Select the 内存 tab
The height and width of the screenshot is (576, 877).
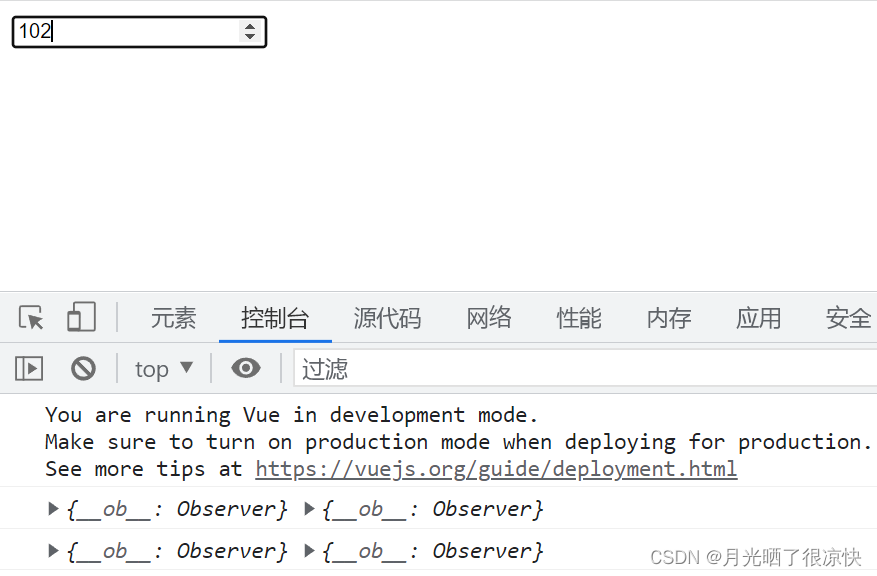click(669, 318)
